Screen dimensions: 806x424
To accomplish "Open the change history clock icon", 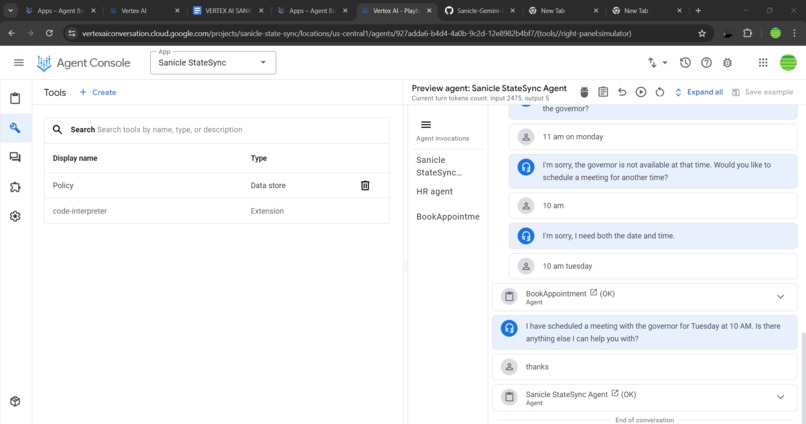I will click(685, 63).
